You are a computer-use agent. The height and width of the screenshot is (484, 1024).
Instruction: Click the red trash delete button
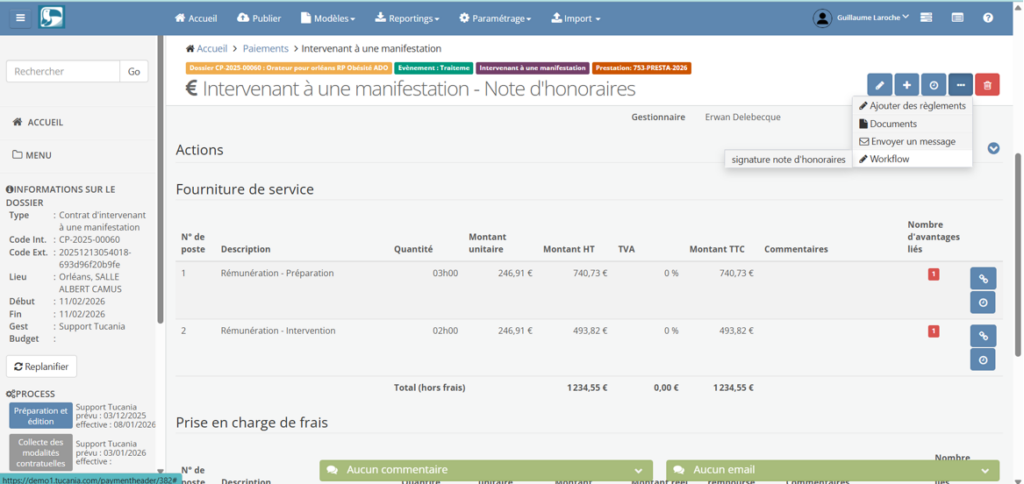986,86
